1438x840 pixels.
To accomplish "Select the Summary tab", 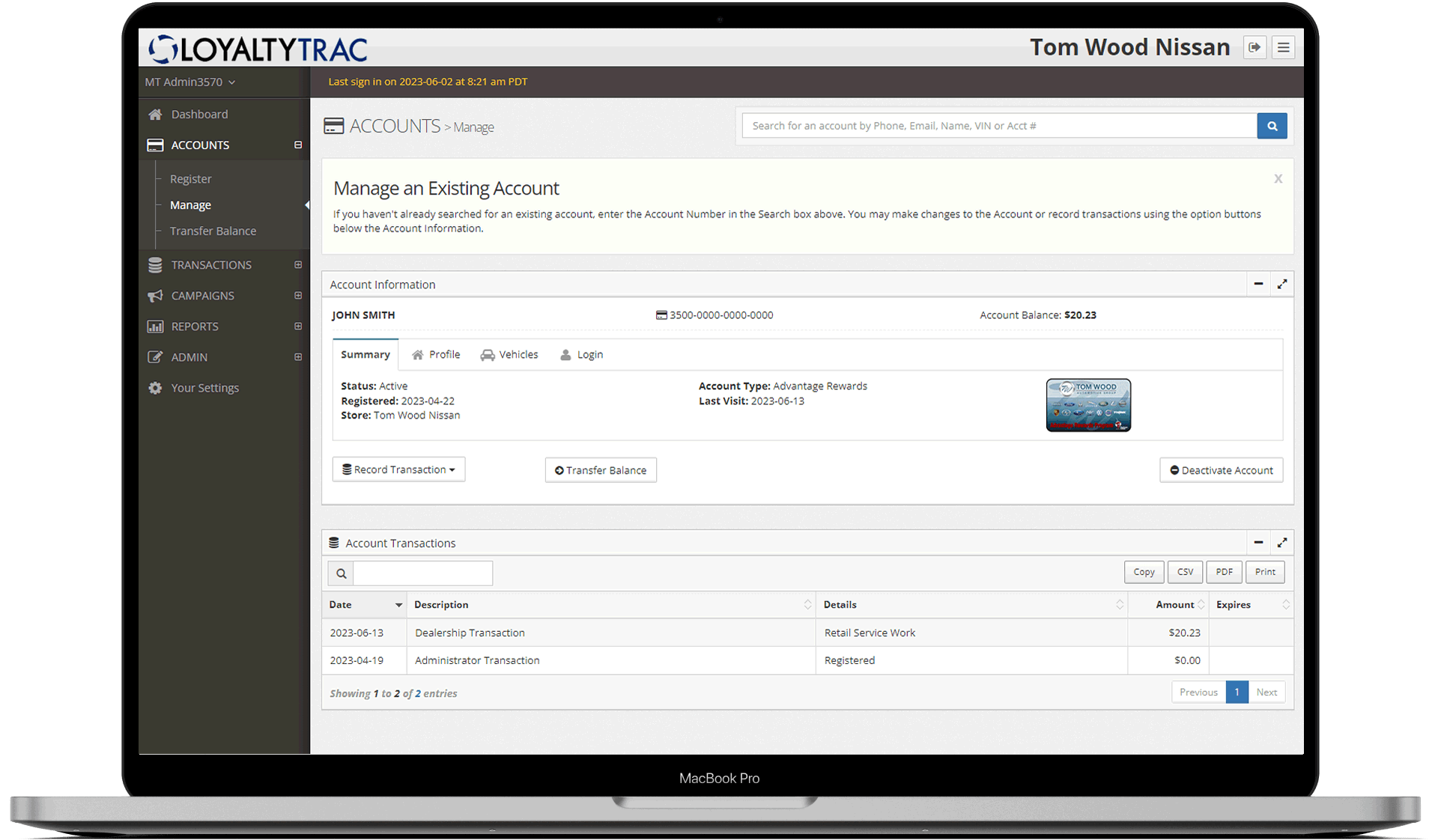I will tap(365, 355).
